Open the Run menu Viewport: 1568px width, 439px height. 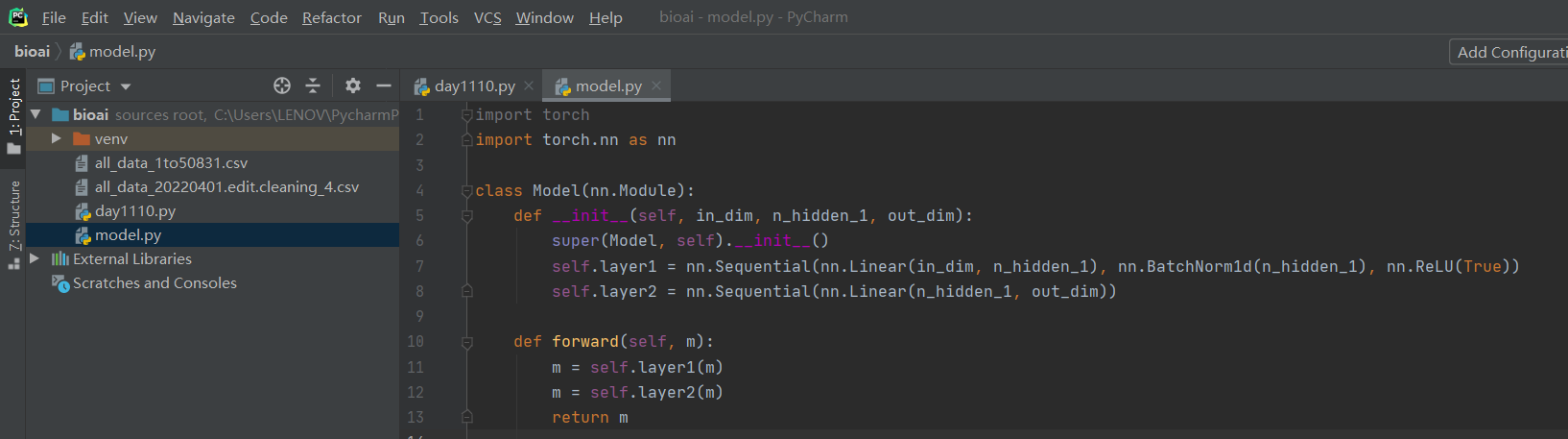391,17
